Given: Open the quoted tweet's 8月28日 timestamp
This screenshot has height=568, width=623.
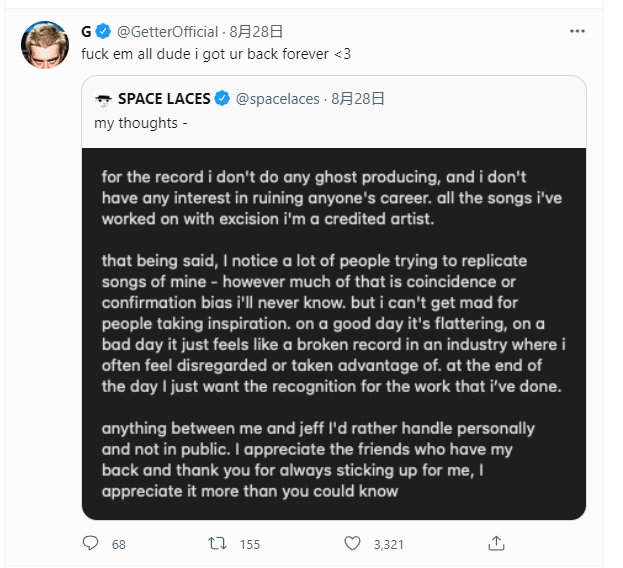Looking at the screenshot, I should click(x=358, y=99).
